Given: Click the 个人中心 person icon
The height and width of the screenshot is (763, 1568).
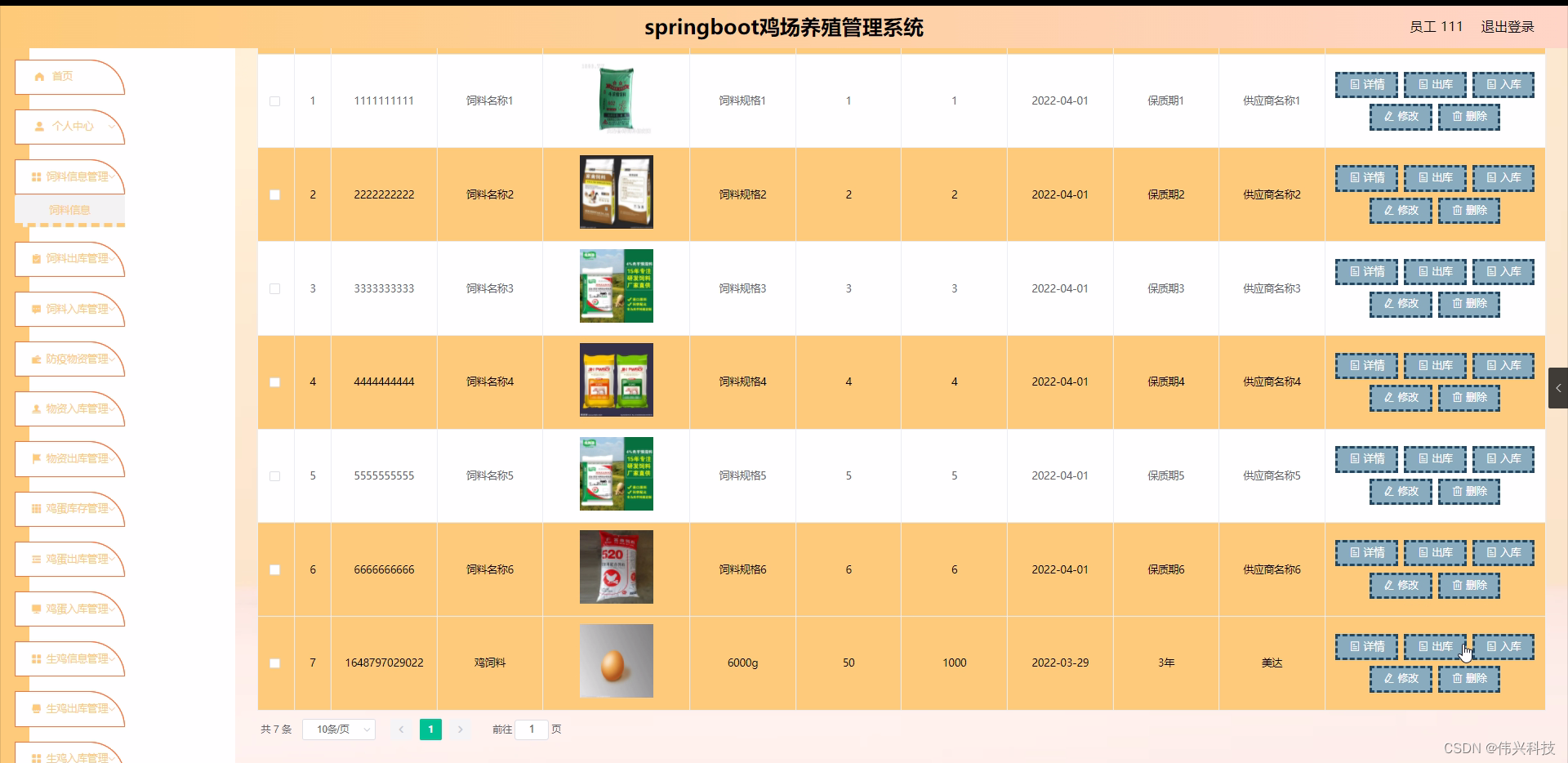Looking at the screenshot, I should click(x=38, y=127).
